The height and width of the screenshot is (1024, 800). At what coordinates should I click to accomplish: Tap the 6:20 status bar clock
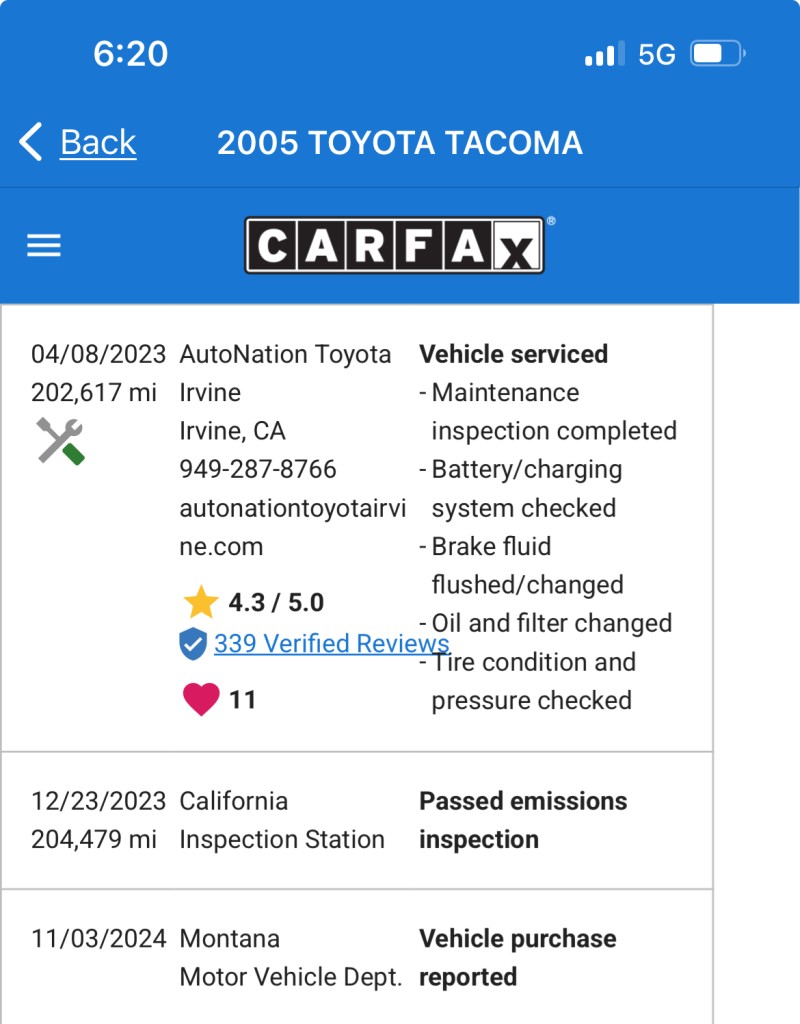131,54
